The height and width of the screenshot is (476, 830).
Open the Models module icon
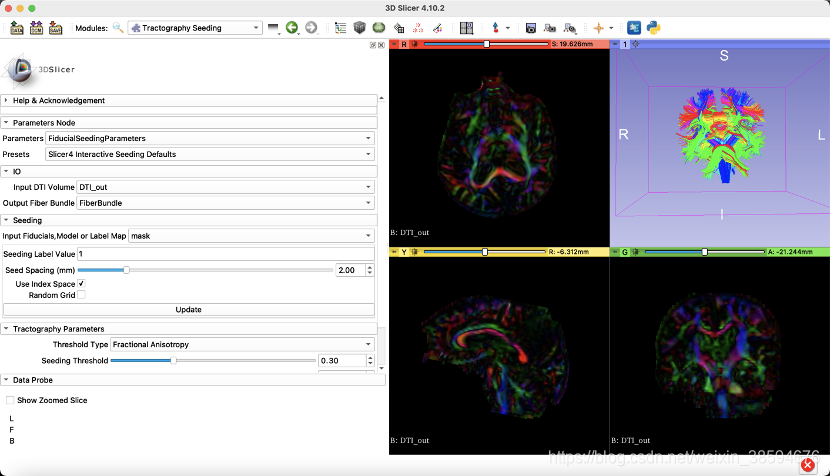378,28
